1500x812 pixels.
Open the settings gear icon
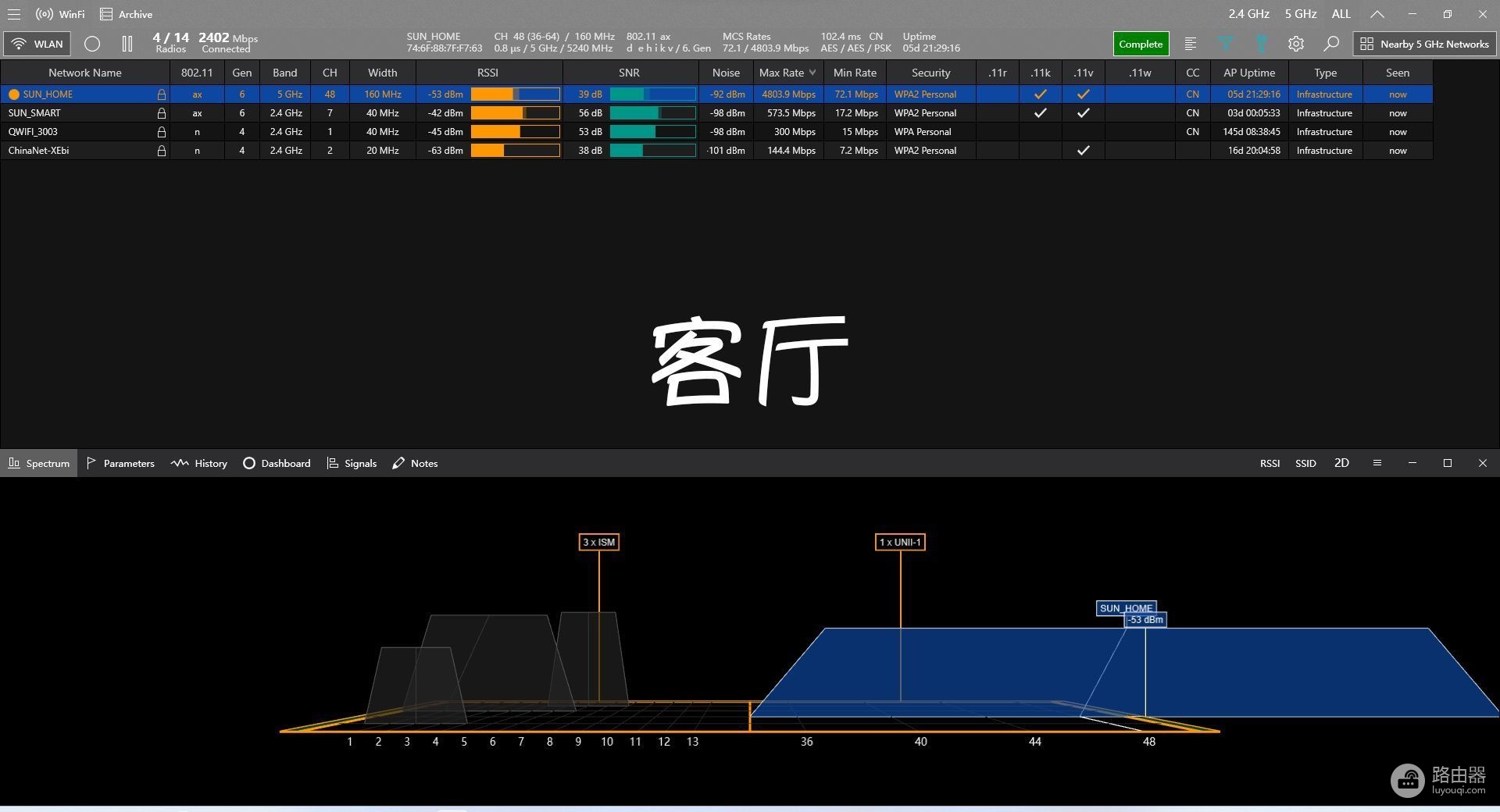[1296, 44]
